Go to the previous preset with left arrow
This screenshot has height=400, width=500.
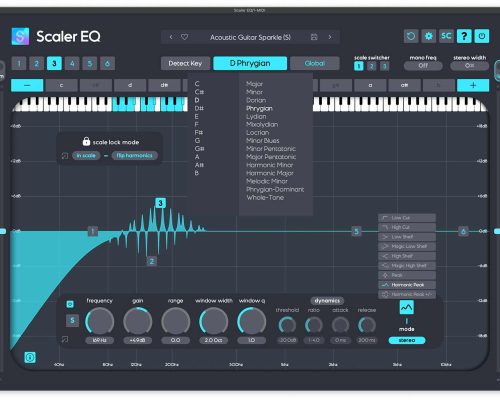coord(171,37)
